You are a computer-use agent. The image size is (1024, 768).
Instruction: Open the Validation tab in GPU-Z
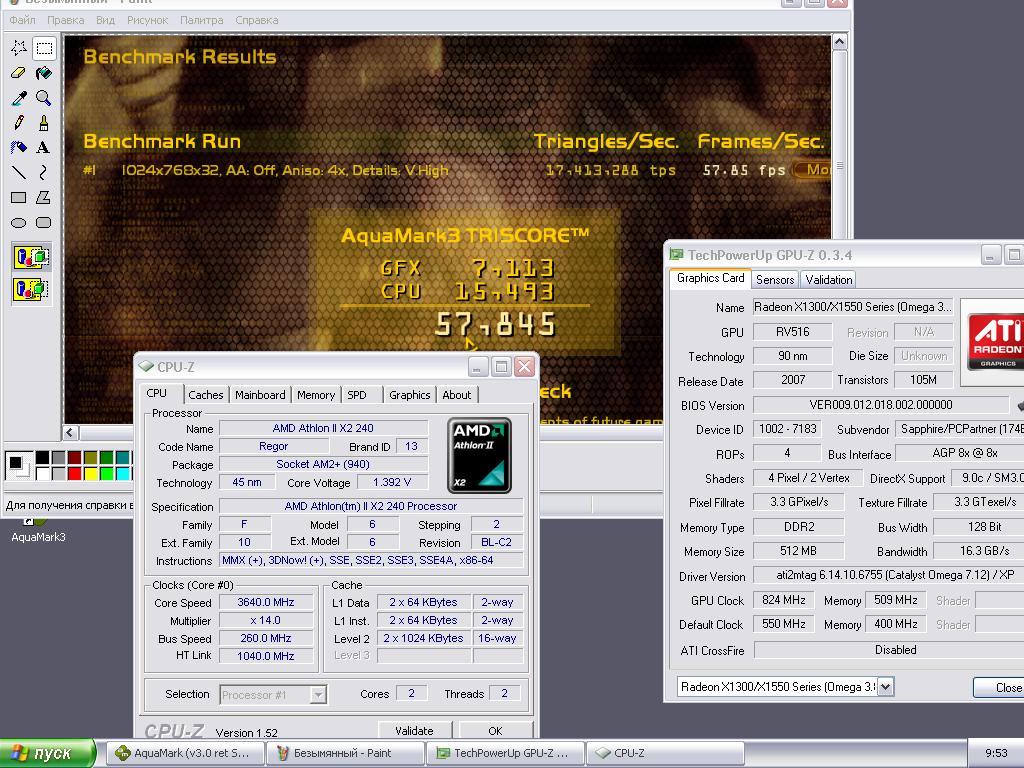point(829,280)
